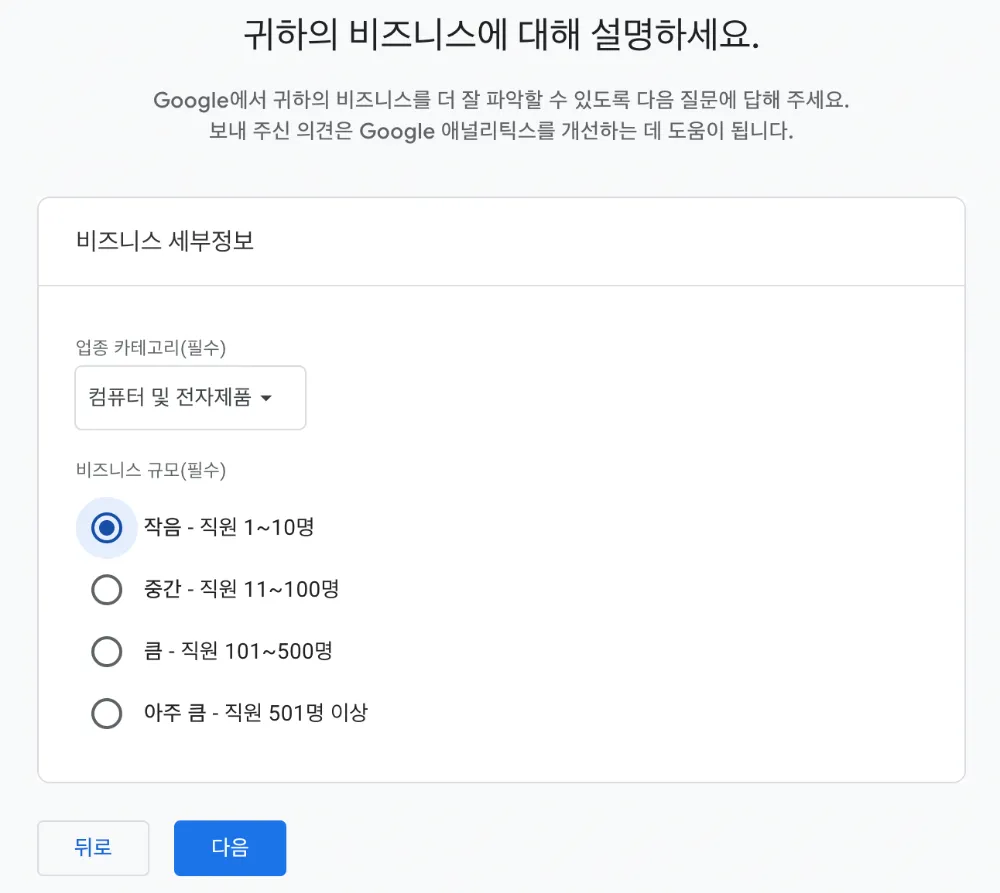The image size is (1000, 893).
Task: Click the dropdown arrow beside 컴퓨터 및 전자제품
Action: point(266,399)
